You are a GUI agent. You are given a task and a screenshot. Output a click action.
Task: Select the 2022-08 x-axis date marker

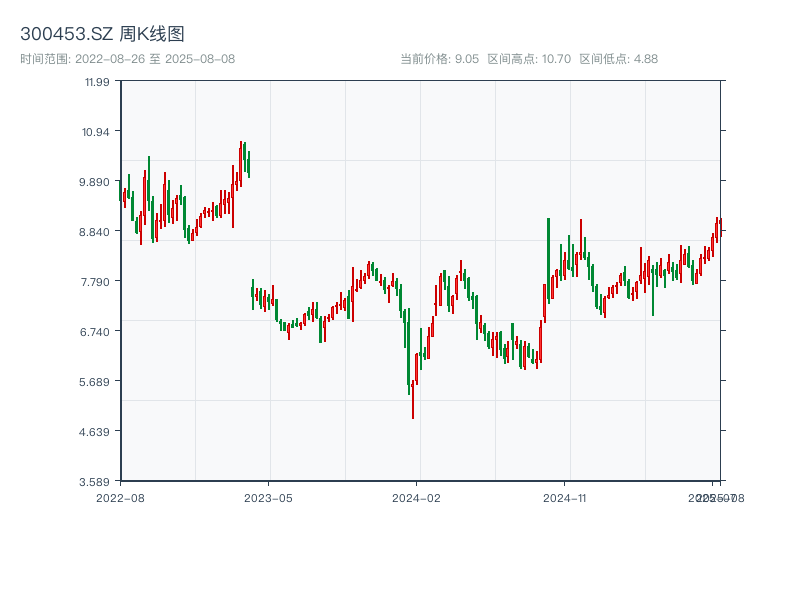tap(120, 497)
